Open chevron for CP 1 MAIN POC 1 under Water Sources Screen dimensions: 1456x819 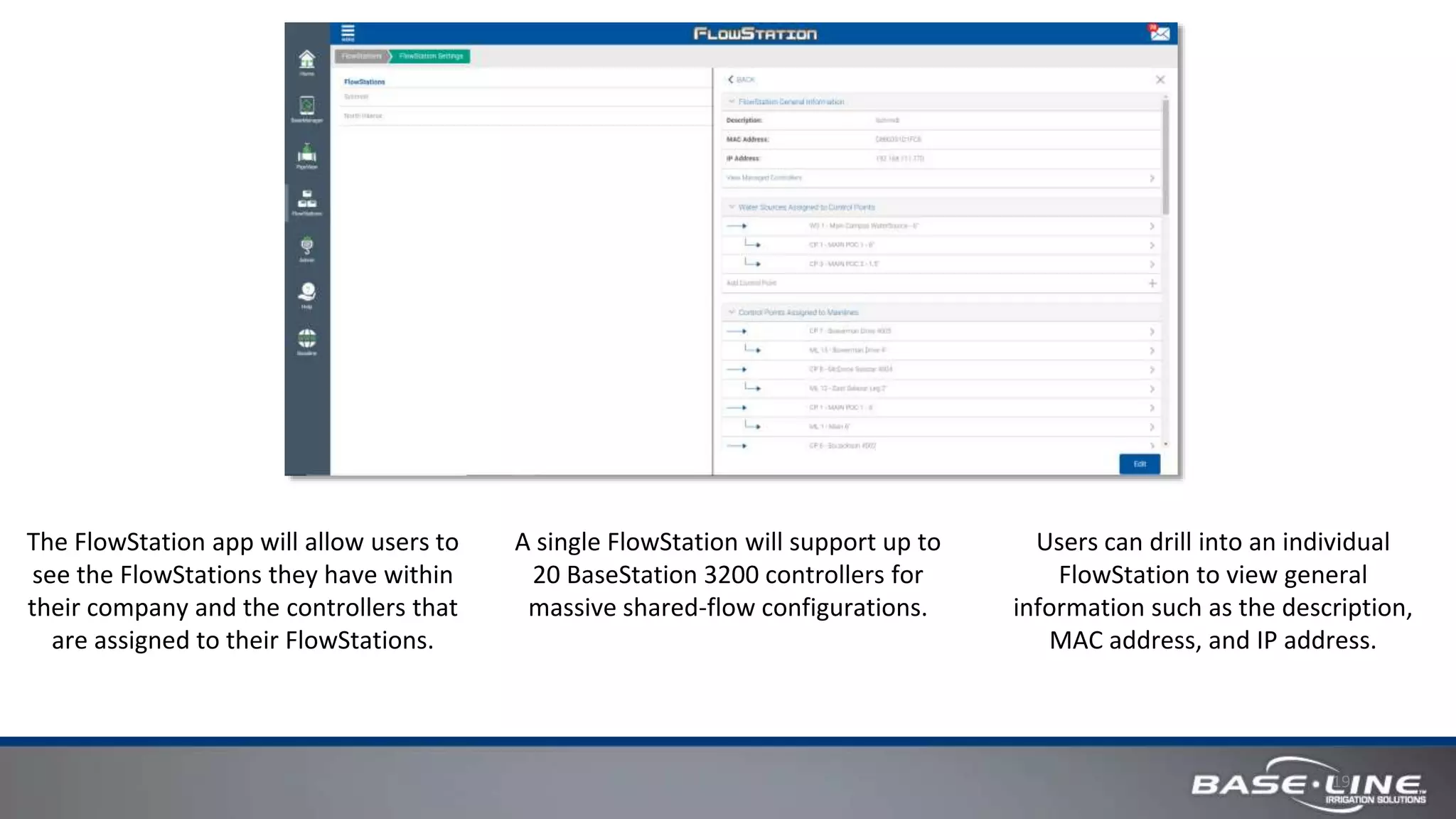pyautogui.click(x=1152, y=245)
